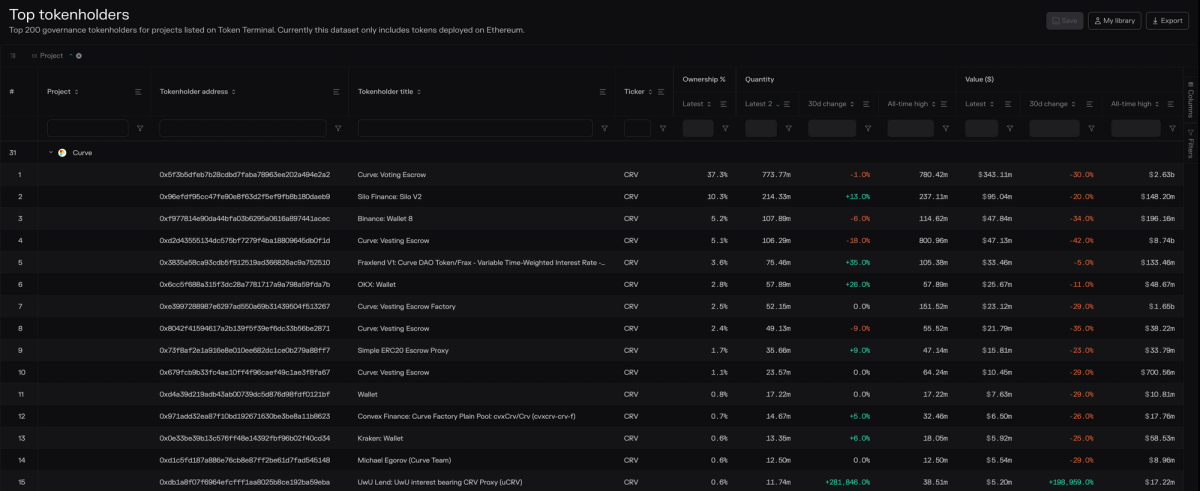Image resolution: width=1200 pixels, height=491 pixels.
Task: Open the Tokenholder title column menu icon
Action: [x=603, y=91]
